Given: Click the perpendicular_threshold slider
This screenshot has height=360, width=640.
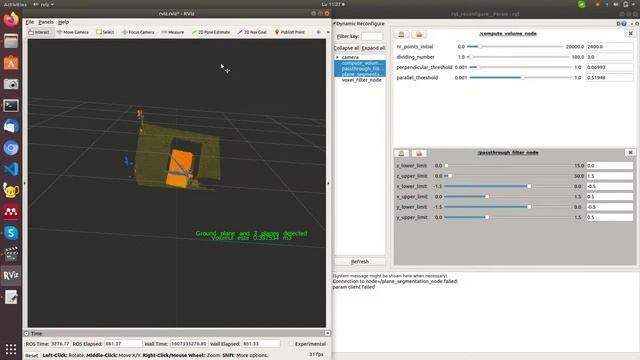Looking at the screenshot, I should coord(521,67).
